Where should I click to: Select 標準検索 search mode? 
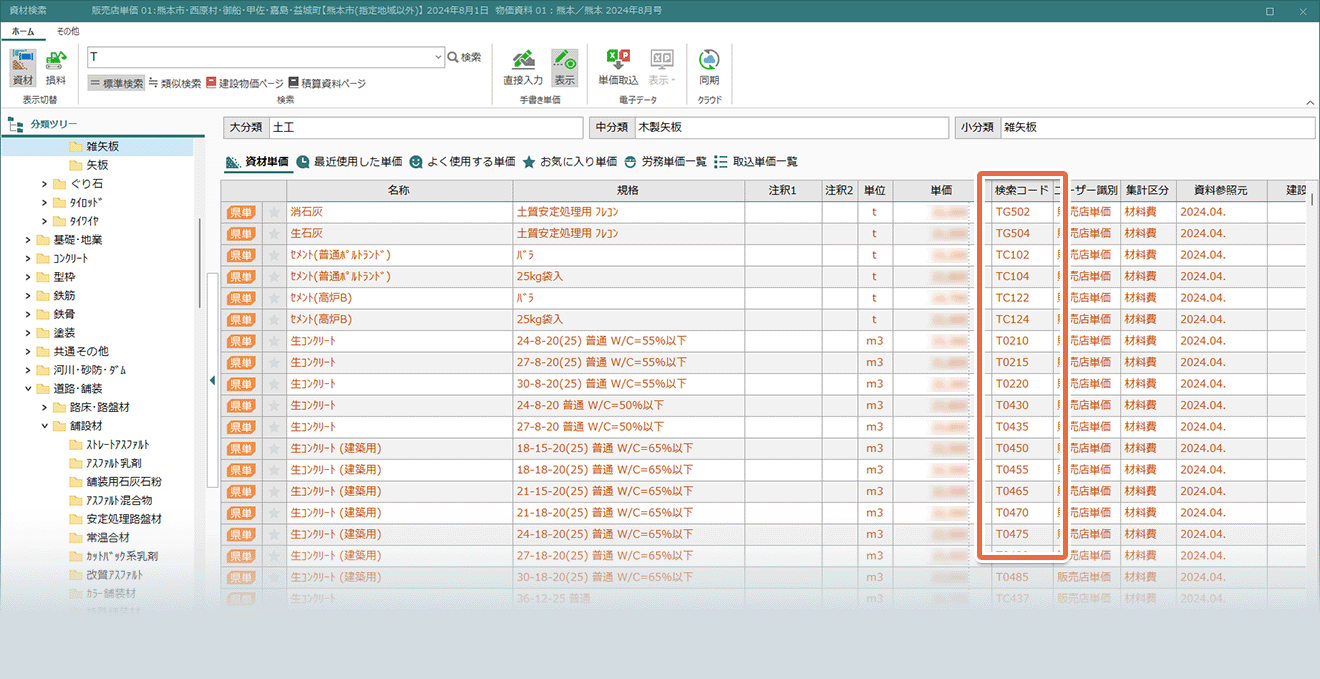(117, 83)
